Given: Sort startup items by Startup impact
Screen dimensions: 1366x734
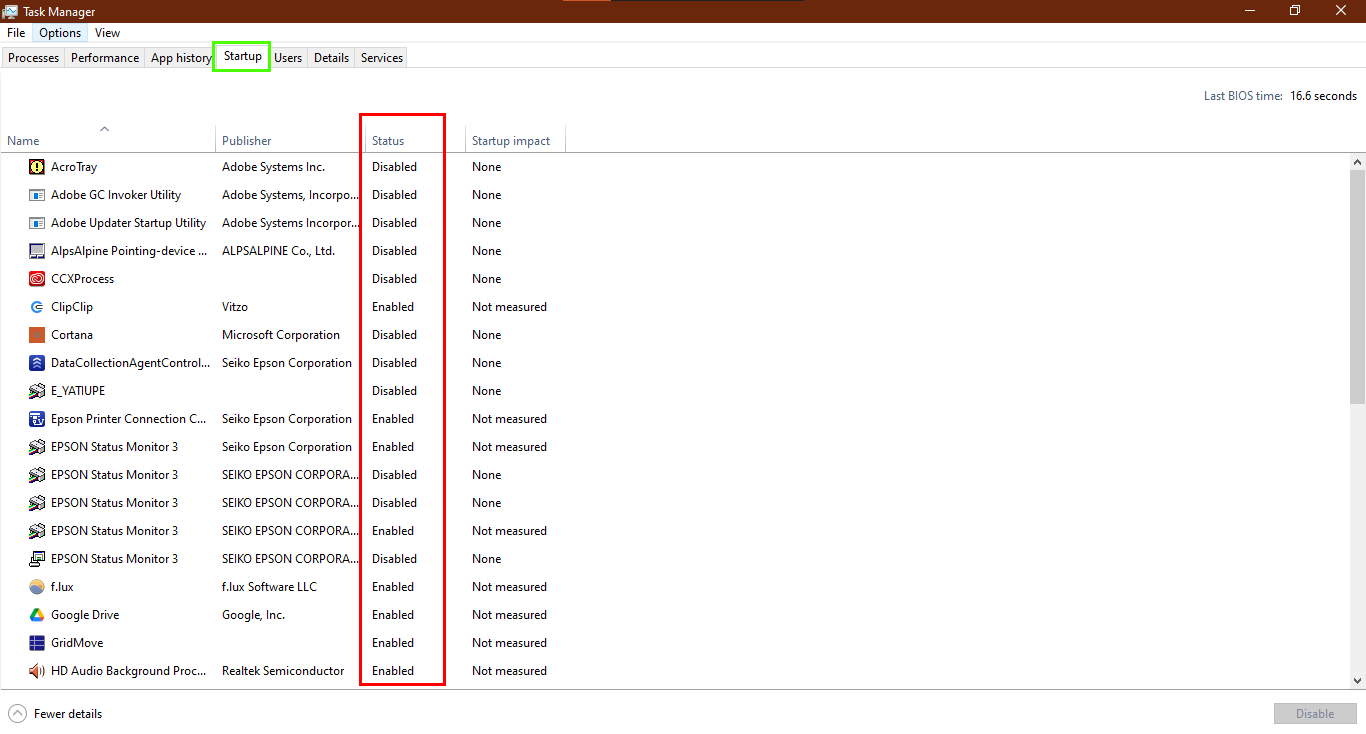Looking at the screenshot, I should (x=511, y=140).
